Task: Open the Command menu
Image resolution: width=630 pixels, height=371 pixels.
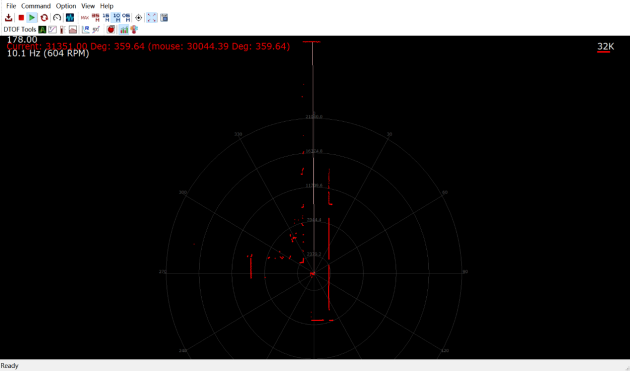Action: (x=36, y=6)
